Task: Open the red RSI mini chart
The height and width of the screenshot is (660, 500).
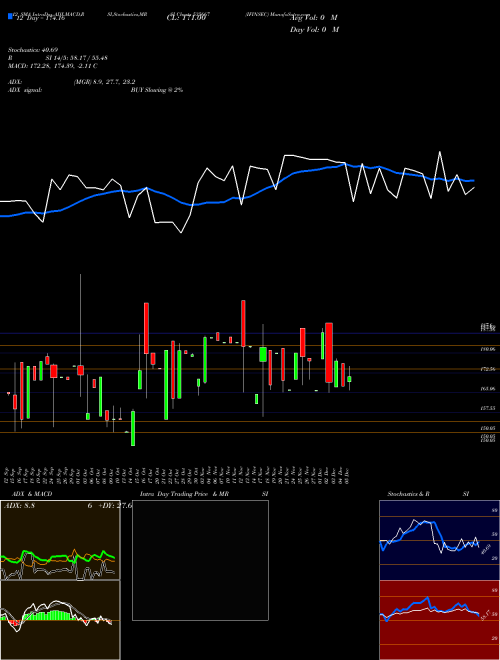Action: click(x=439, y=620)
